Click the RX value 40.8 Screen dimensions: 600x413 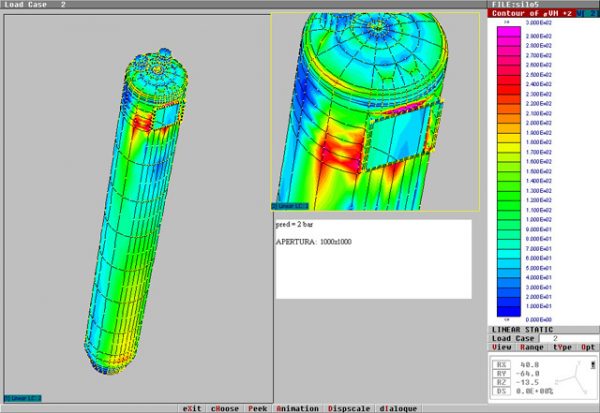530,365
